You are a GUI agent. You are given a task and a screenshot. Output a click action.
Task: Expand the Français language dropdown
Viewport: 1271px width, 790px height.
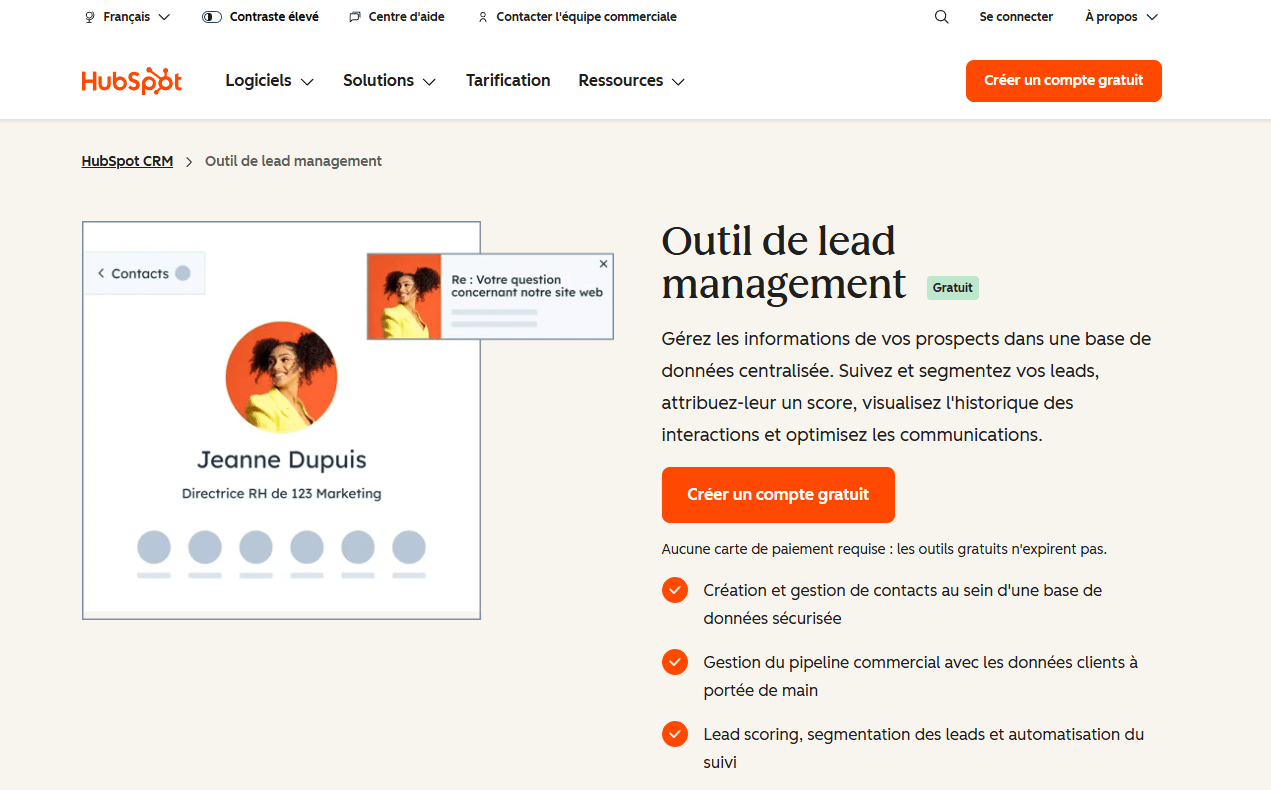pyautogui.click(x=128, y=17)
